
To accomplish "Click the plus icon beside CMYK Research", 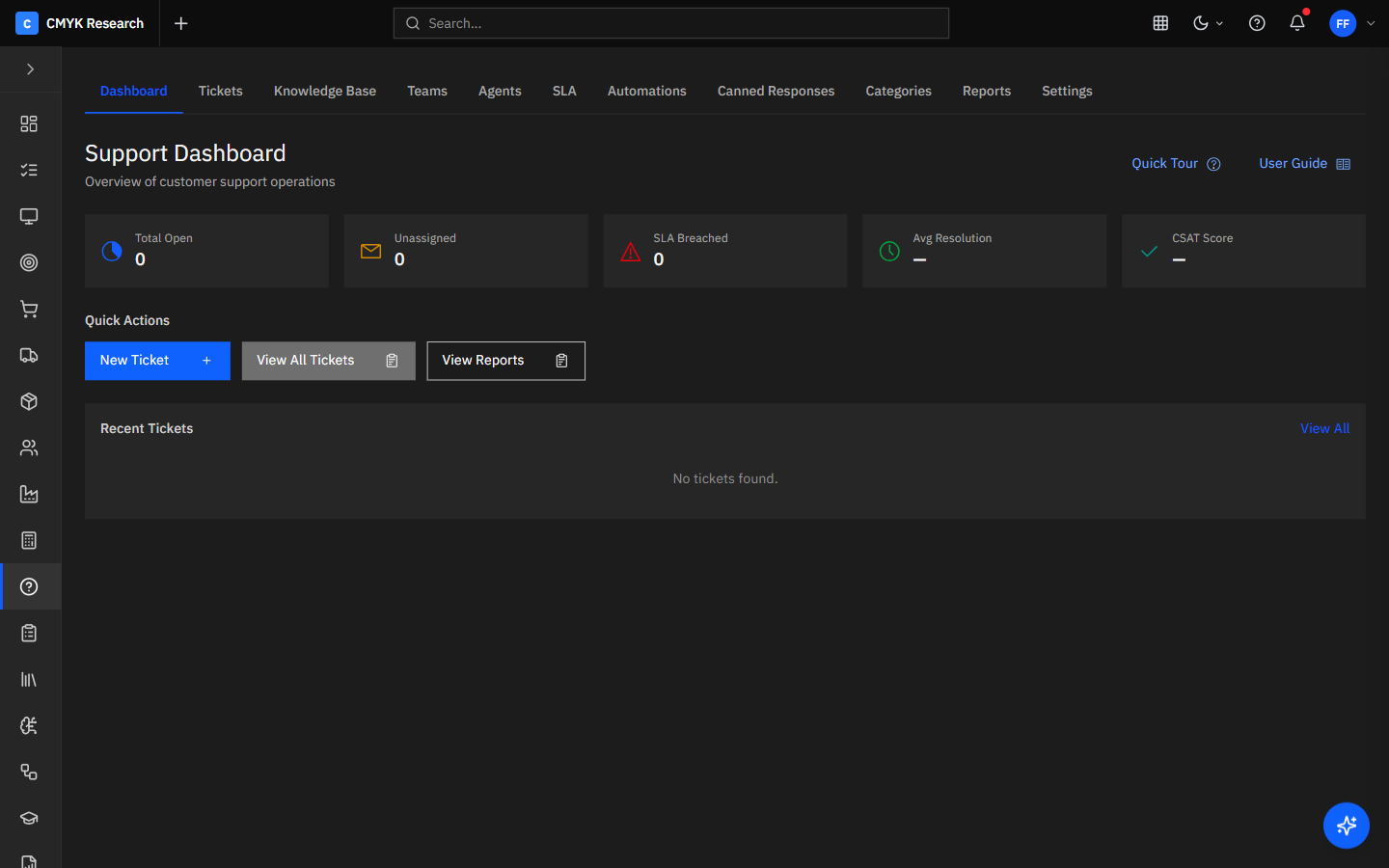I will 181,23.
